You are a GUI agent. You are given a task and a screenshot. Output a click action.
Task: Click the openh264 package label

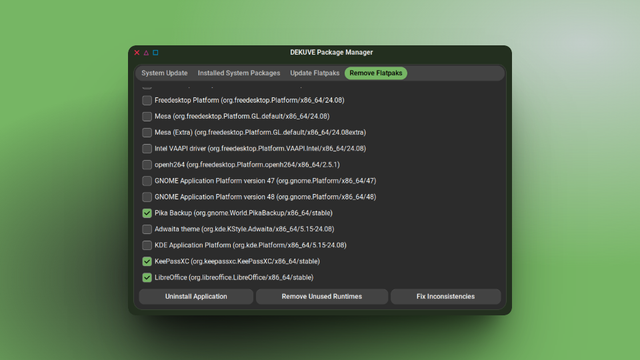[247, 164]
